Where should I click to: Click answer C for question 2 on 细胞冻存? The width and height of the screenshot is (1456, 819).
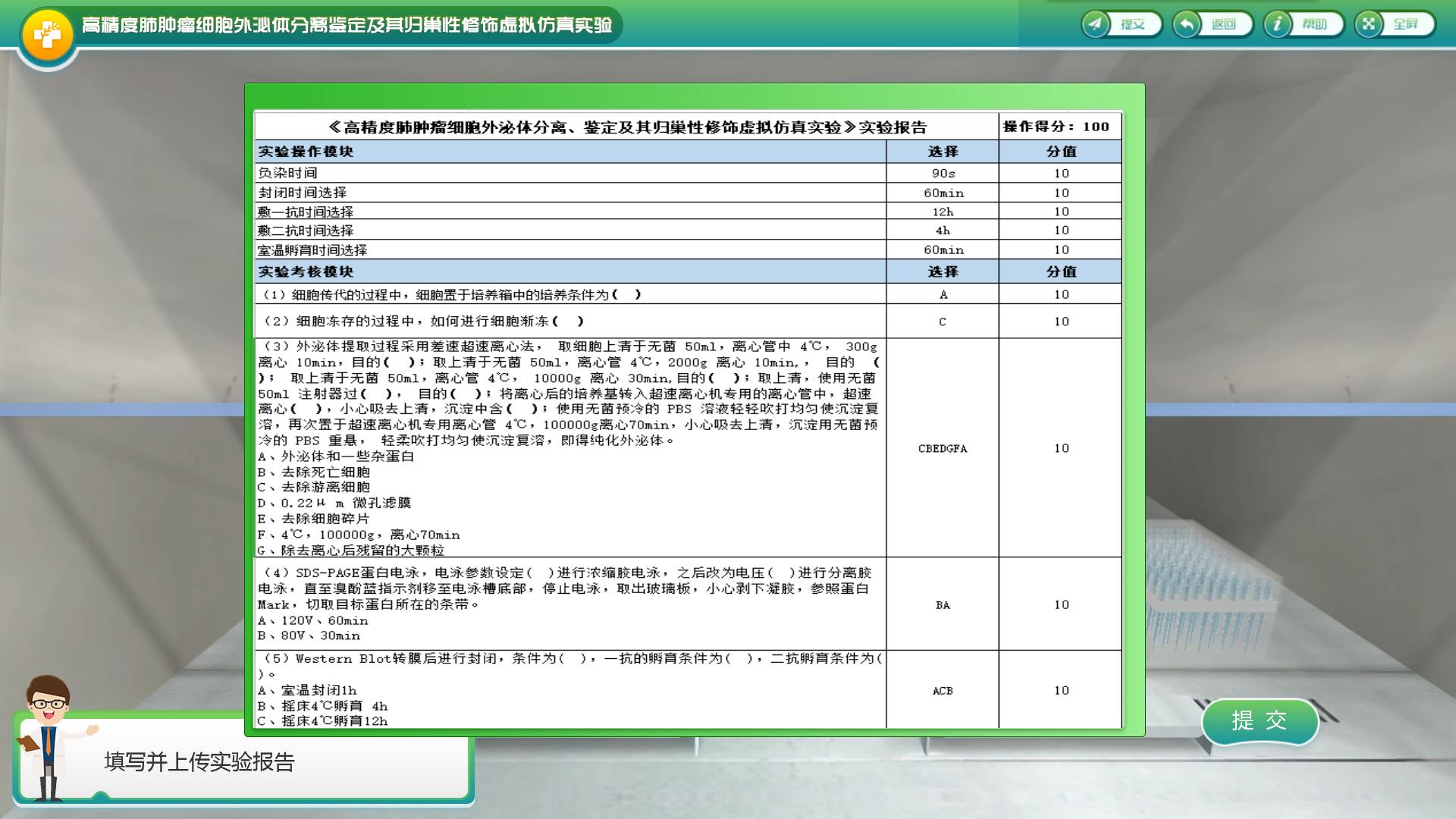coord(943,322)
